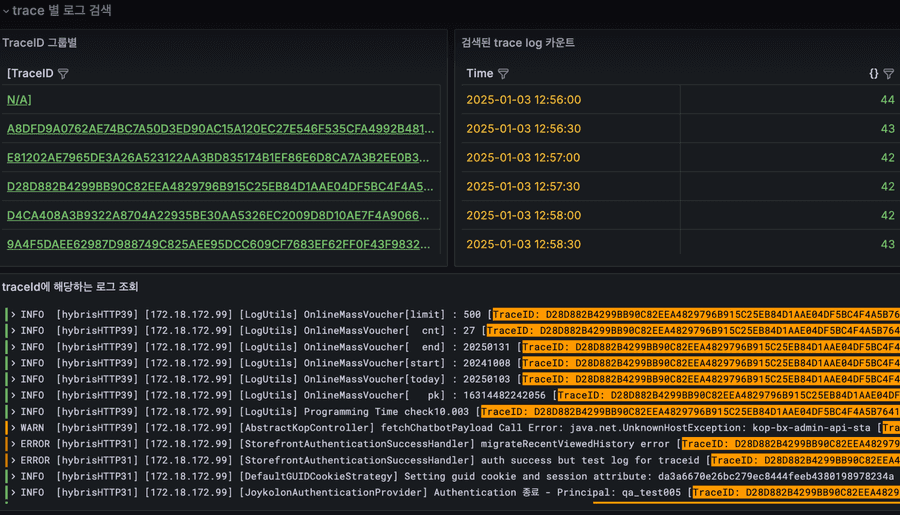The width and height of the screenshot is (900, 515).
Task: Click count value 42 in 12:57:30 row
Action: coord(887,187)
